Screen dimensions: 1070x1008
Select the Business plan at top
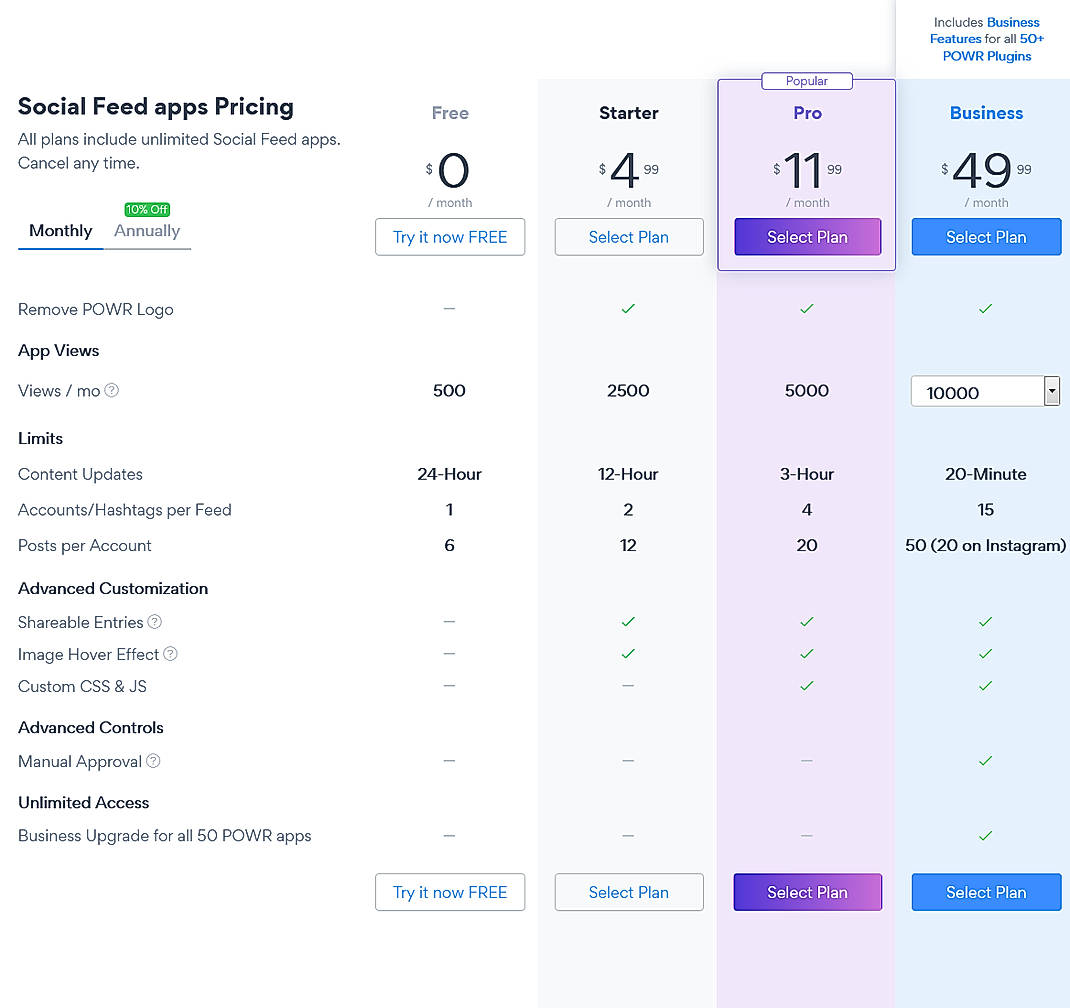click(x=986, y=237)
